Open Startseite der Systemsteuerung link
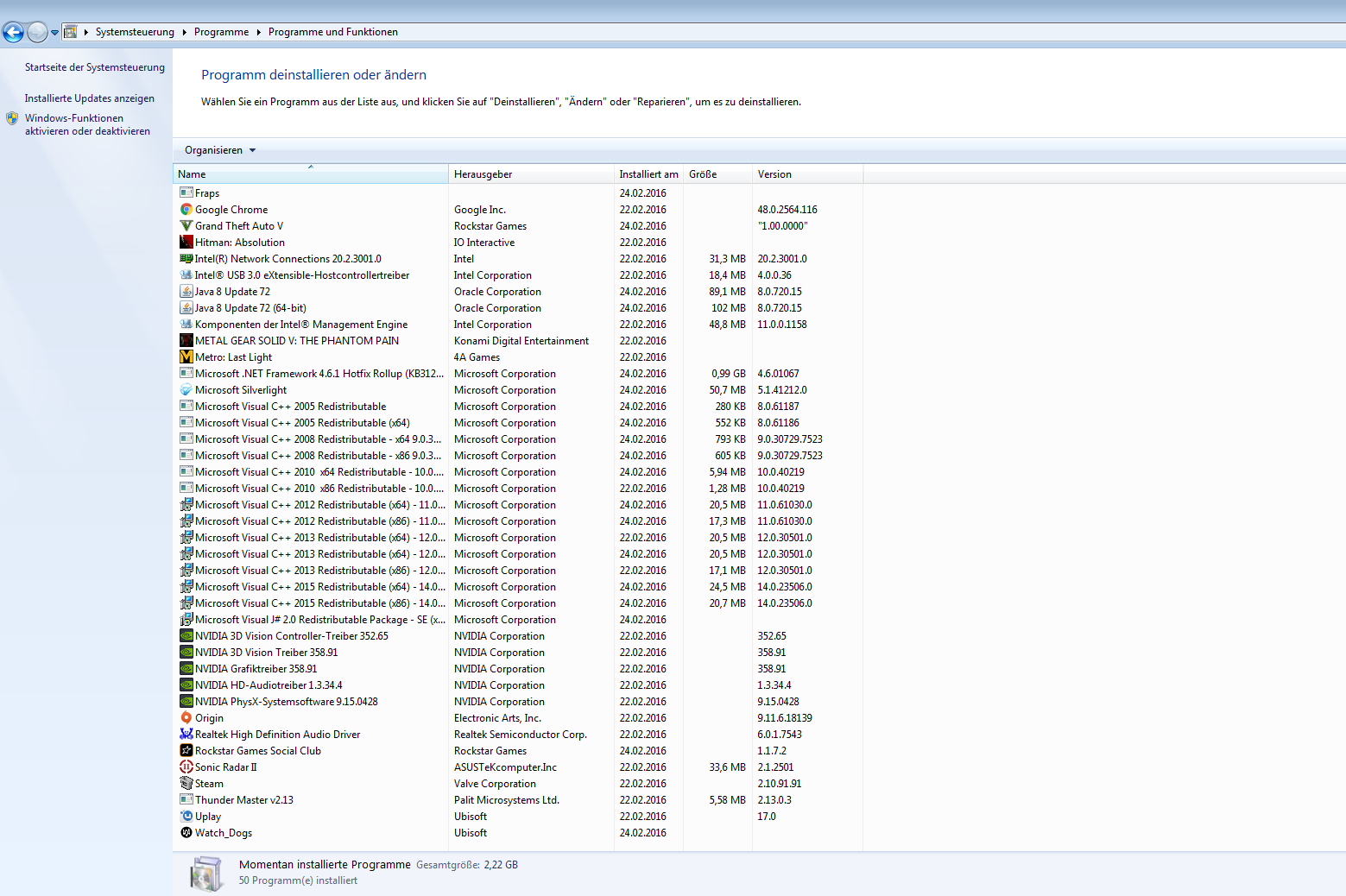1346x896 pixels. coord(95,67)
